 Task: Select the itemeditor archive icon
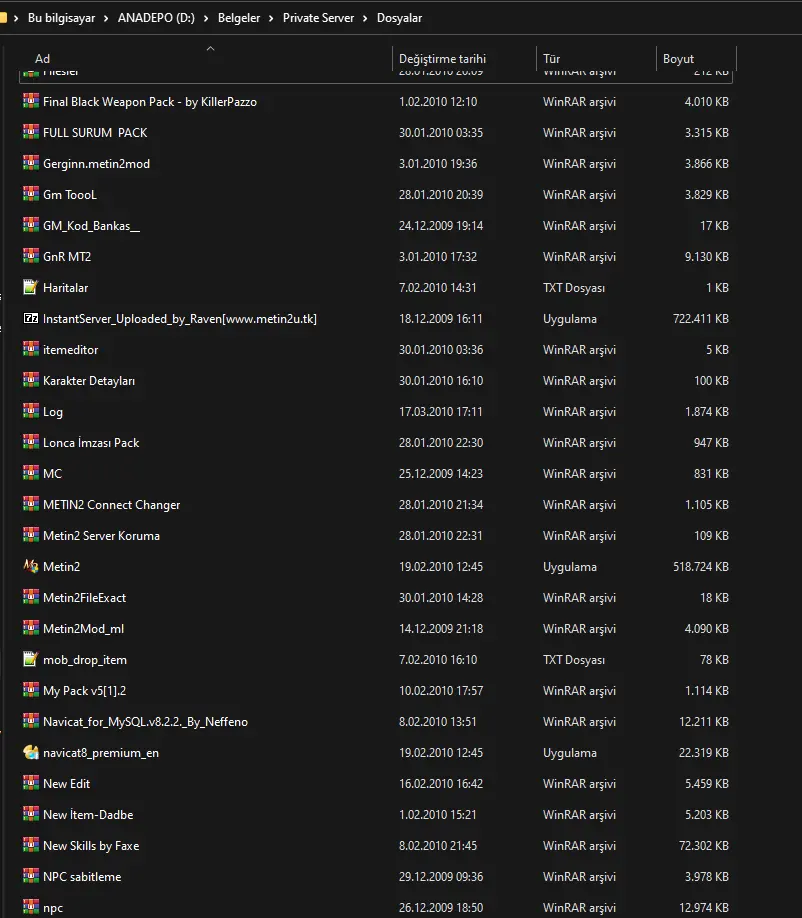(x=31, y=350)
